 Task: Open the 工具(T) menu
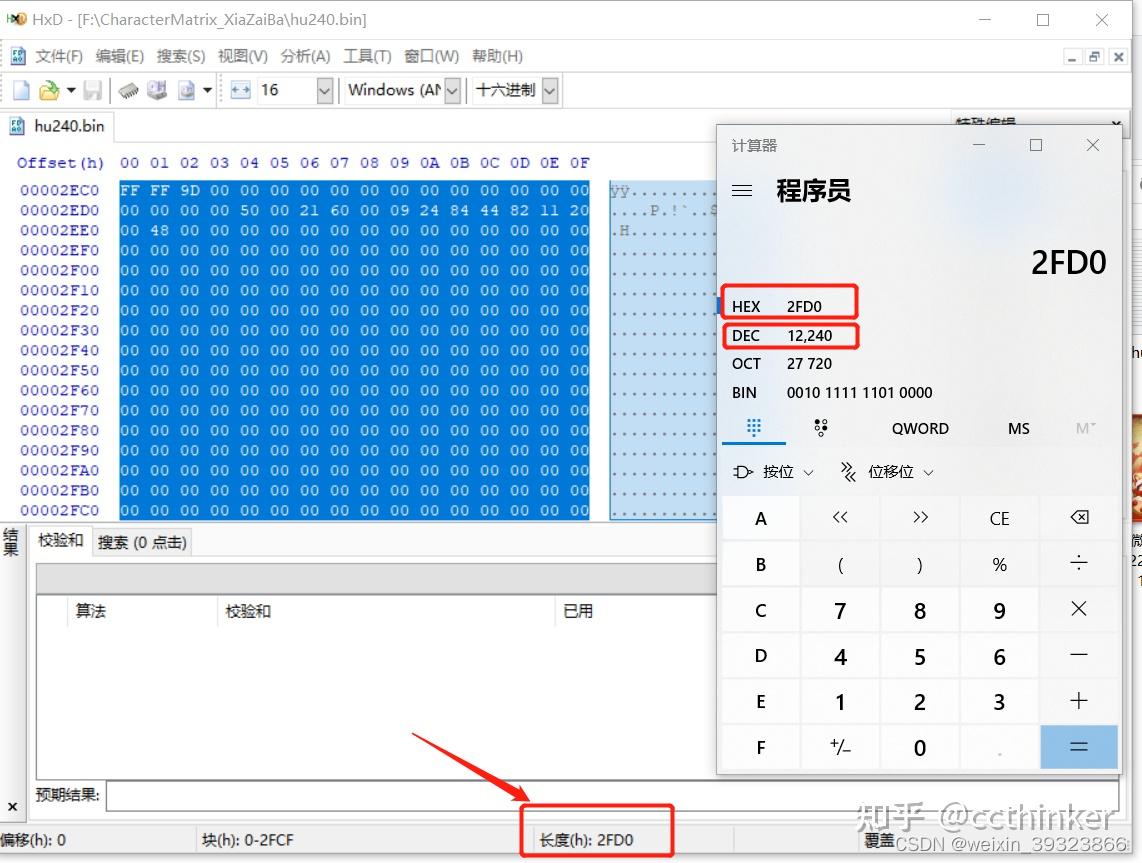[x=367, y=56]
